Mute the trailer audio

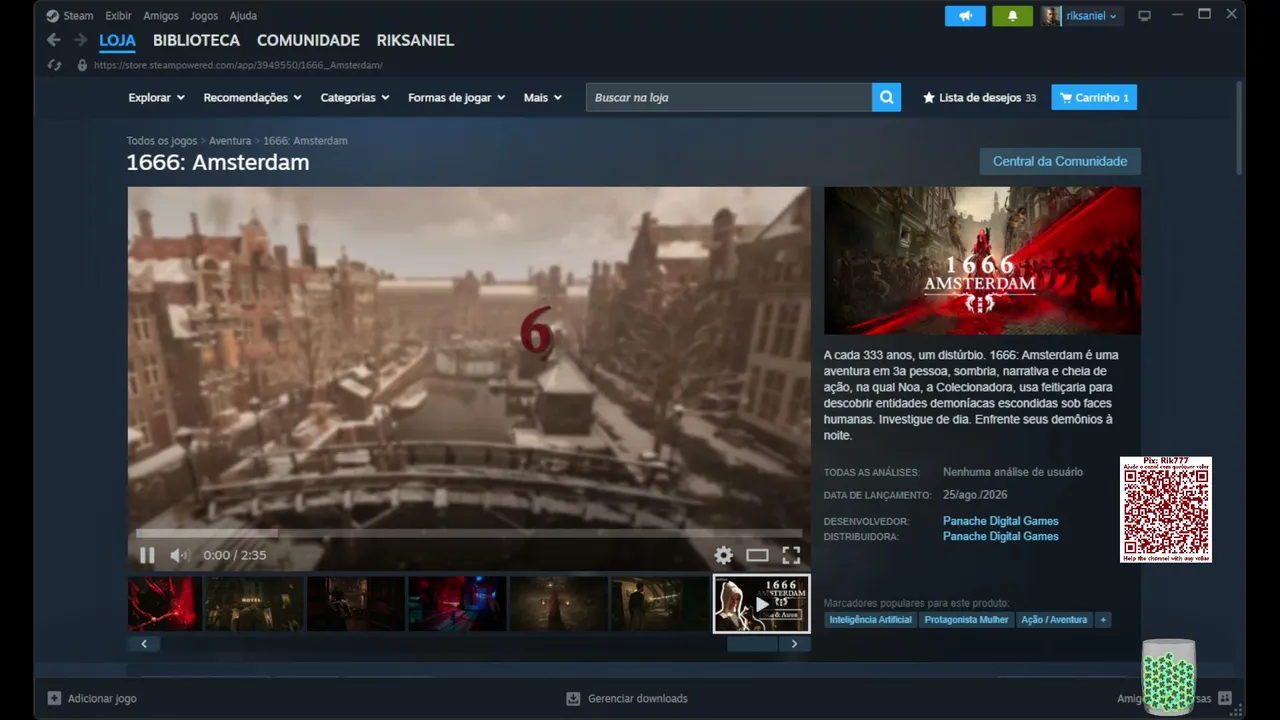pos(179,555)
